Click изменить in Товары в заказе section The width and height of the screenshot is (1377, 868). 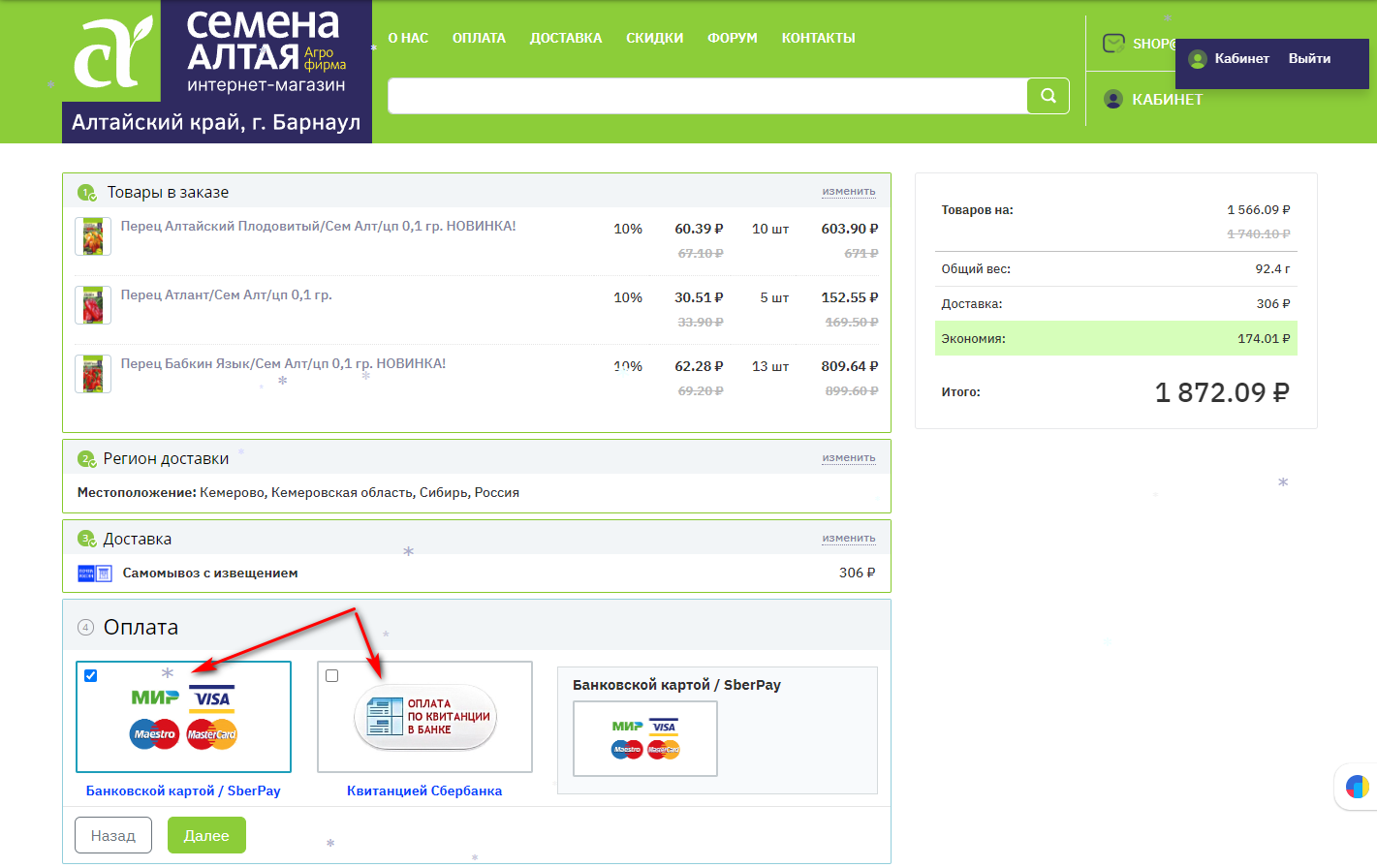pyautogui.click(x=848, y=192)
